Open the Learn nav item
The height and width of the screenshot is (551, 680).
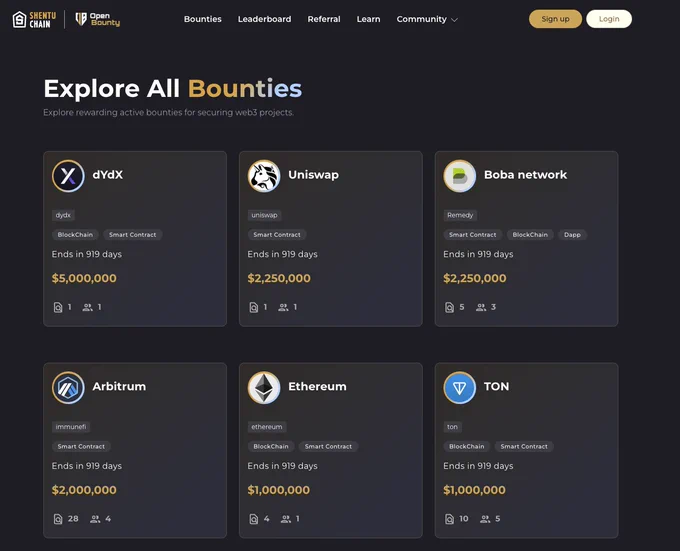[x=368, y=19]
